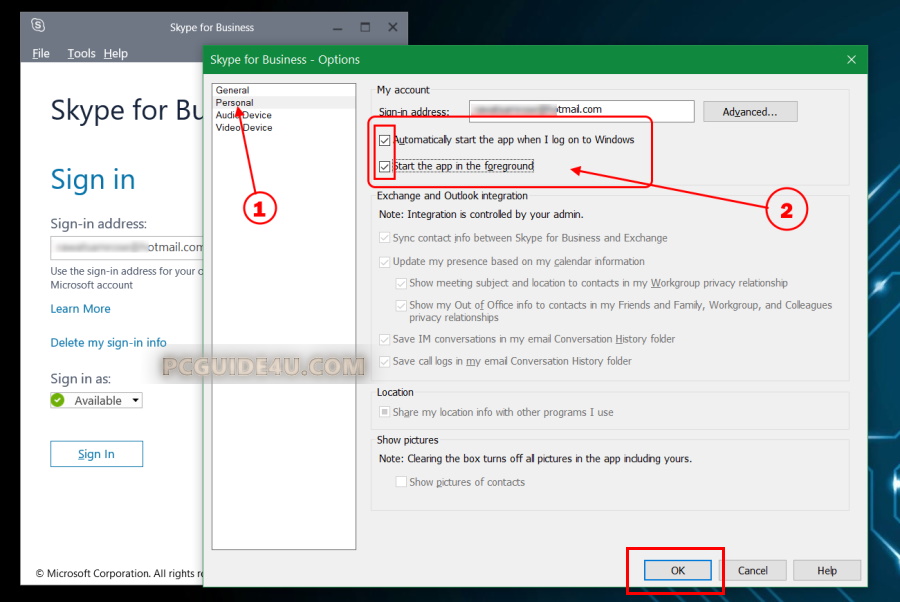Image resolution: width=900 pixels, height=602 pixels.
Task: Enable Show pictures of contacts checkbox
Action: (x=401, y=482)
